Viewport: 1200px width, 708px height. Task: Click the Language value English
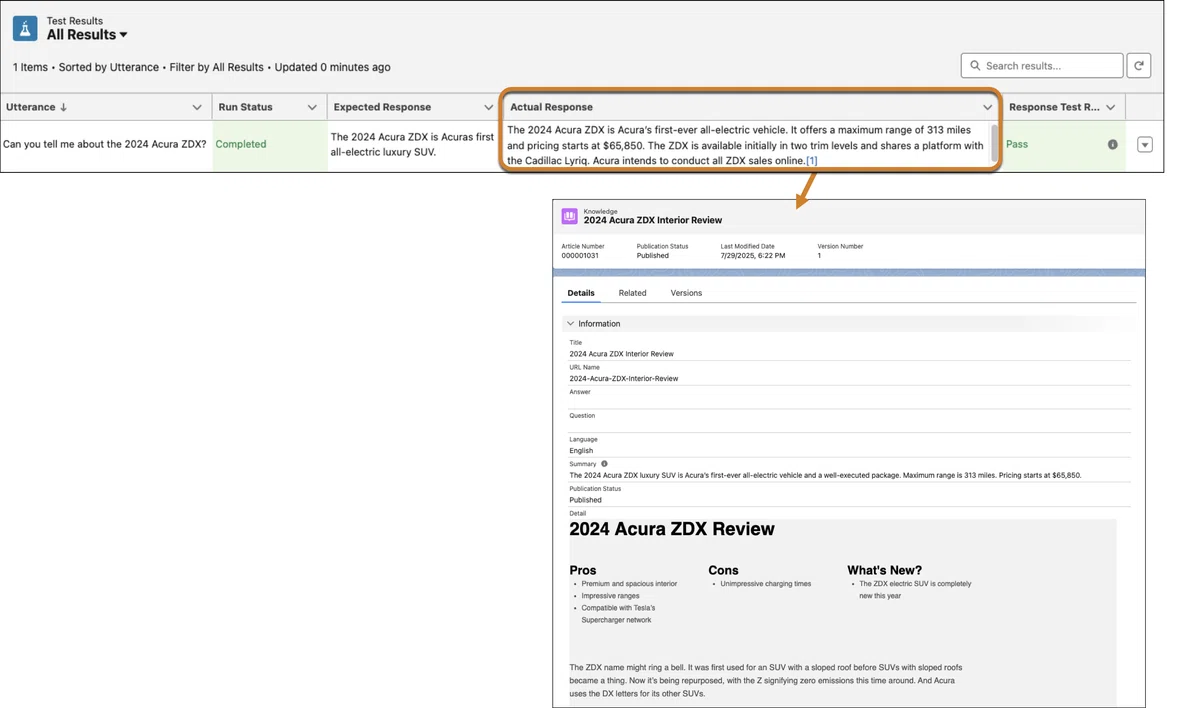581,451
